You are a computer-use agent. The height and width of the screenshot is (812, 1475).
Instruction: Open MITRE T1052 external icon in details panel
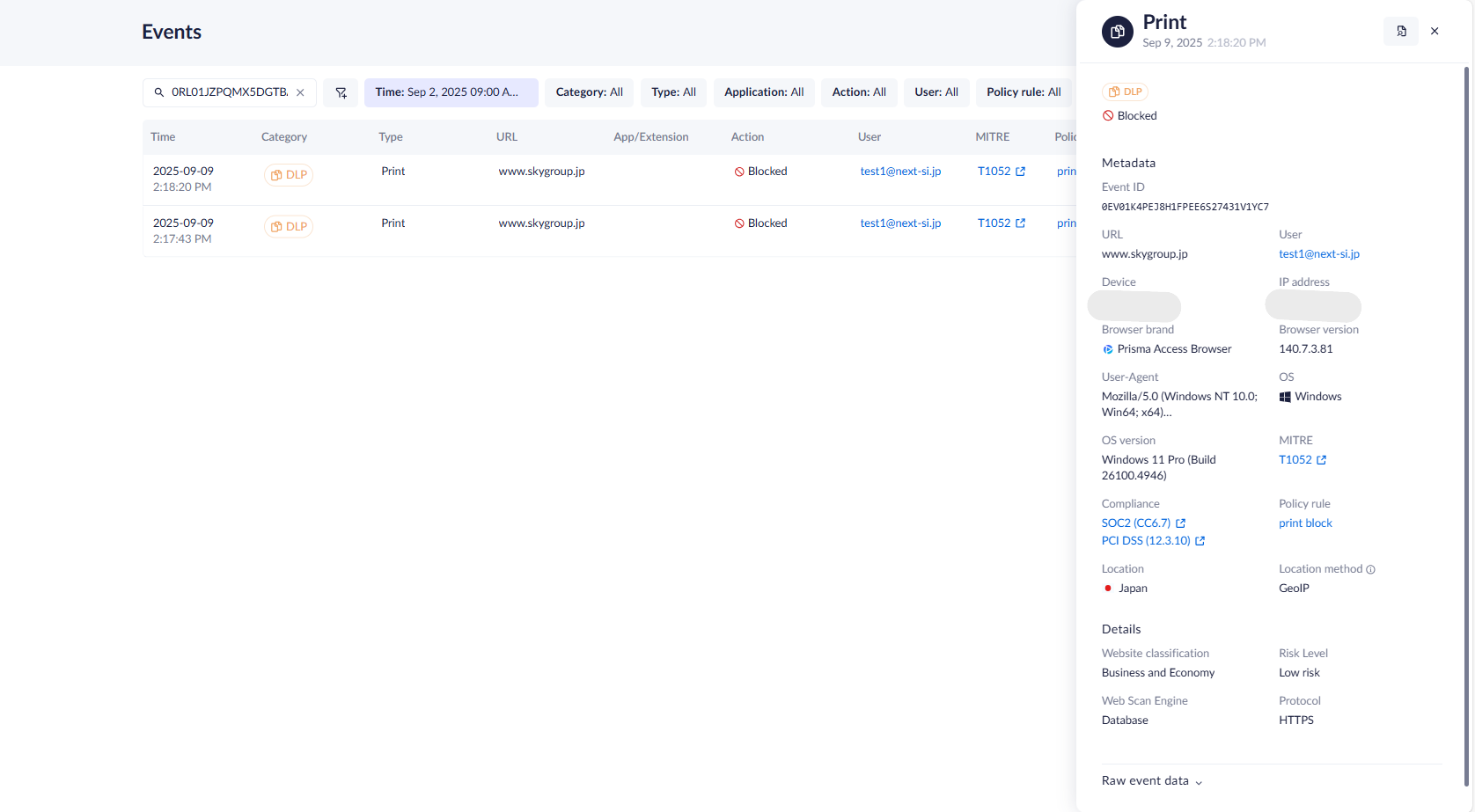[1322, 460]
